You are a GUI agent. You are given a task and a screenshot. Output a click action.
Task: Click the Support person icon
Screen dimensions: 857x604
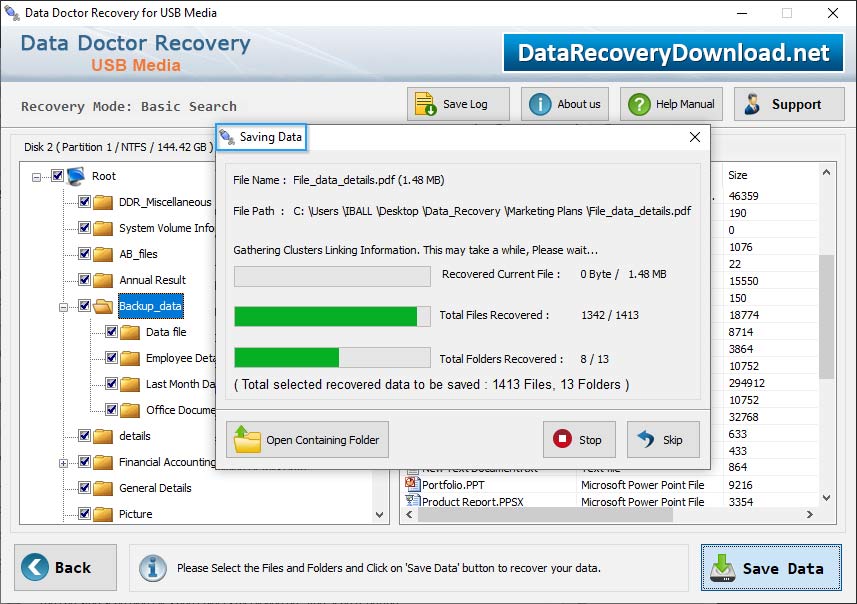click(752, 104)
